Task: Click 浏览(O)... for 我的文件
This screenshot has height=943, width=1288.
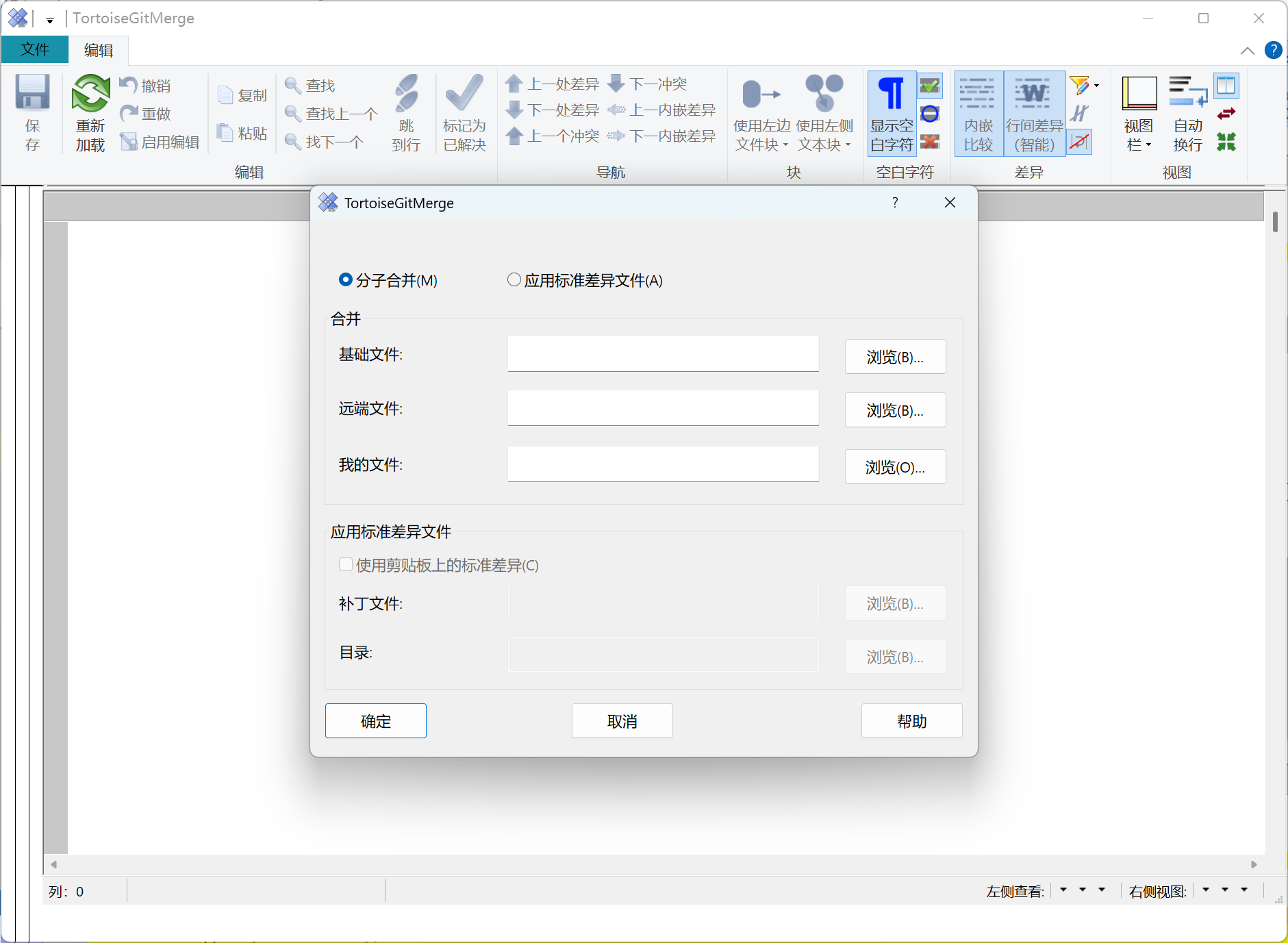Action: coord(895,467)
